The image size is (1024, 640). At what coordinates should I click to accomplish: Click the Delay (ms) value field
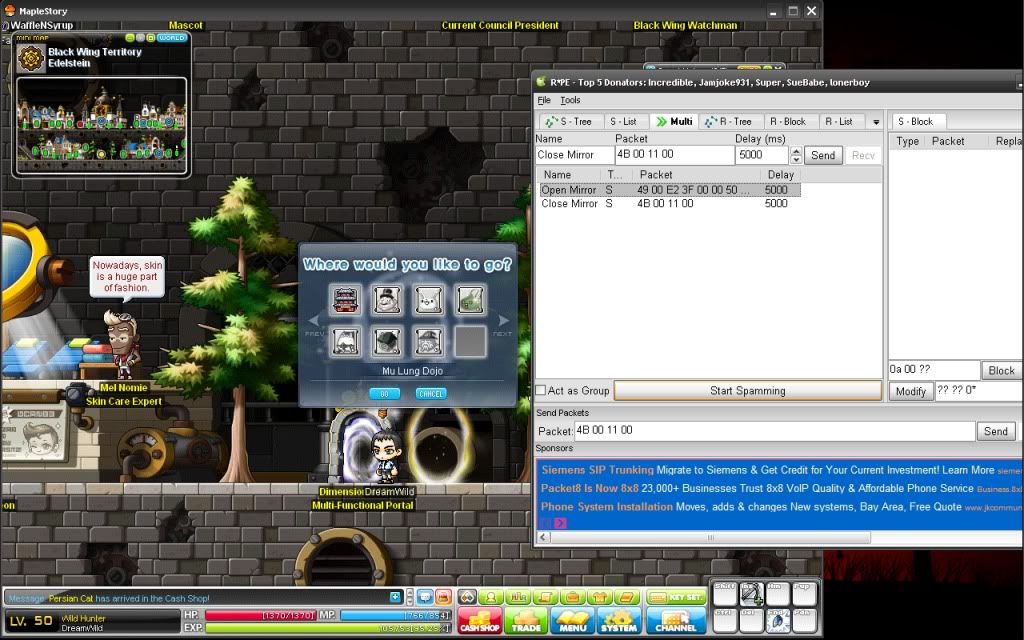[x=761, y=155]
